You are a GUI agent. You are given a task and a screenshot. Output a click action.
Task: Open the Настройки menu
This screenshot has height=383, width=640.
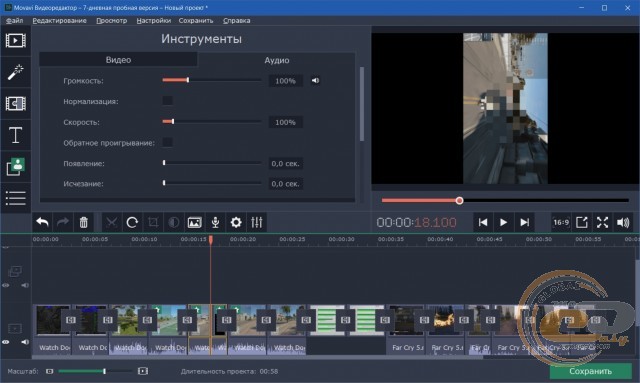[153, 20]
